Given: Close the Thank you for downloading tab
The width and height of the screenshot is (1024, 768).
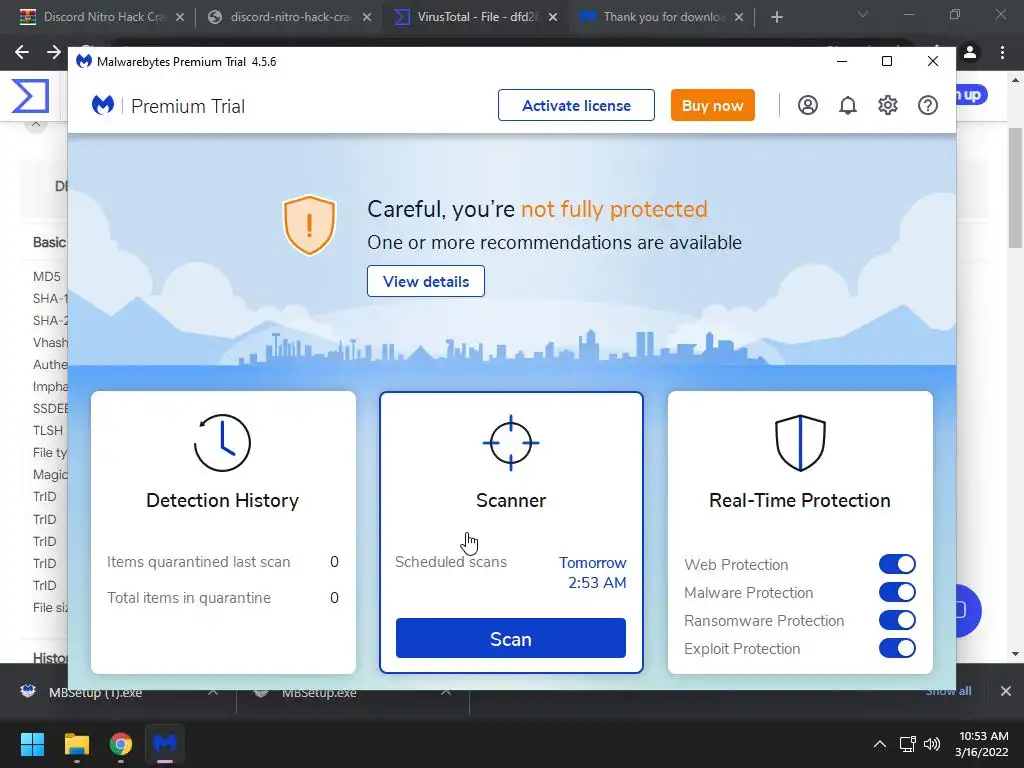Looking at the screenshot, I should click(x=739, y=17).
